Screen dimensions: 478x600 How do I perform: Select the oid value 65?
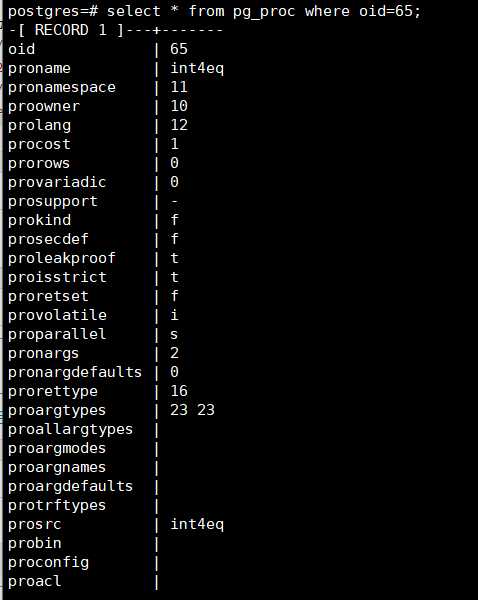tap(179, 49)
